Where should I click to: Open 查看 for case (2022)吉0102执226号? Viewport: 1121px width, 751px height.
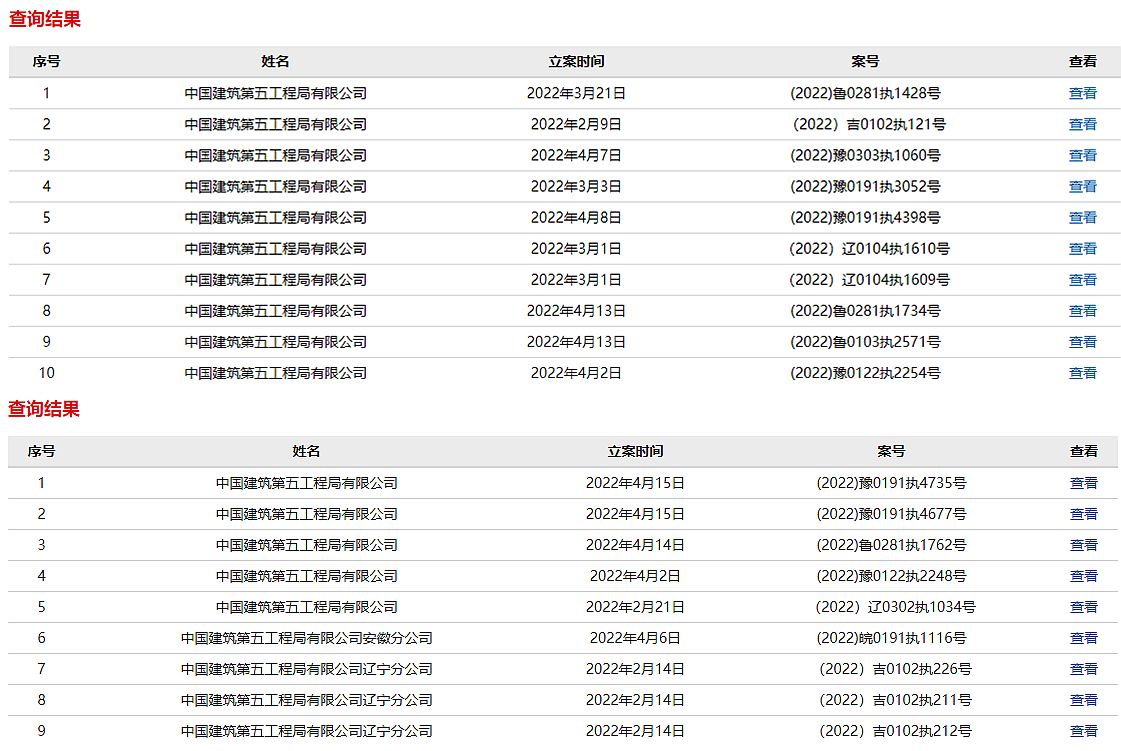pos(1083,669)
